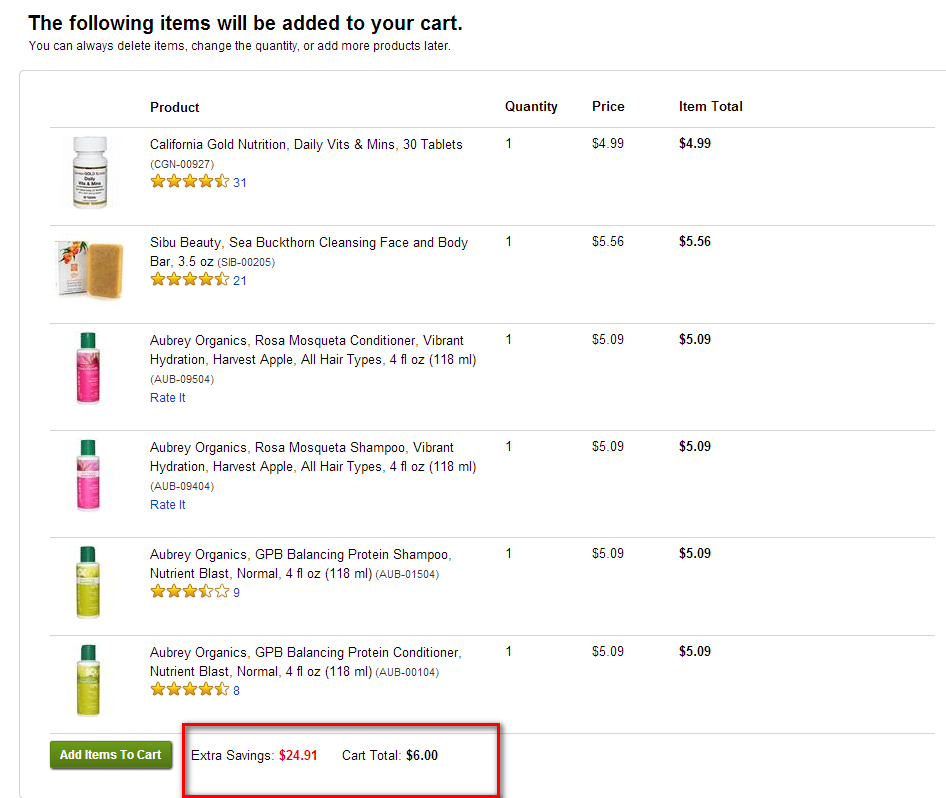Click the green GPB Conditioner bottle image

coord(88,680)
